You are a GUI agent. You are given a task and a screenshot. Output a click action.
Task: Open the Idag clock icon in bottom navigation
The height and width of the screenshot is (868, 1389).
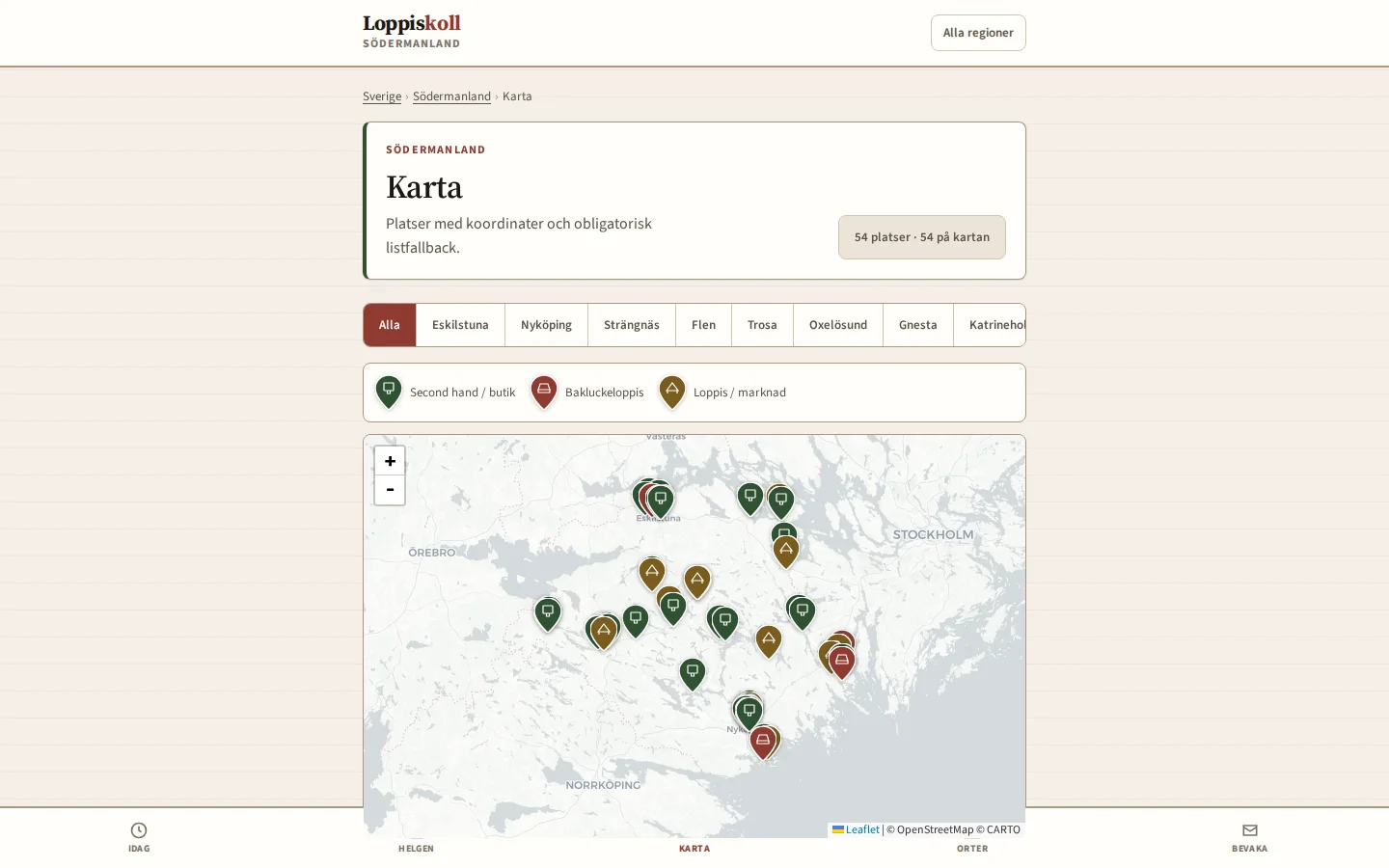pyautogui.click(x=139, y=830)
